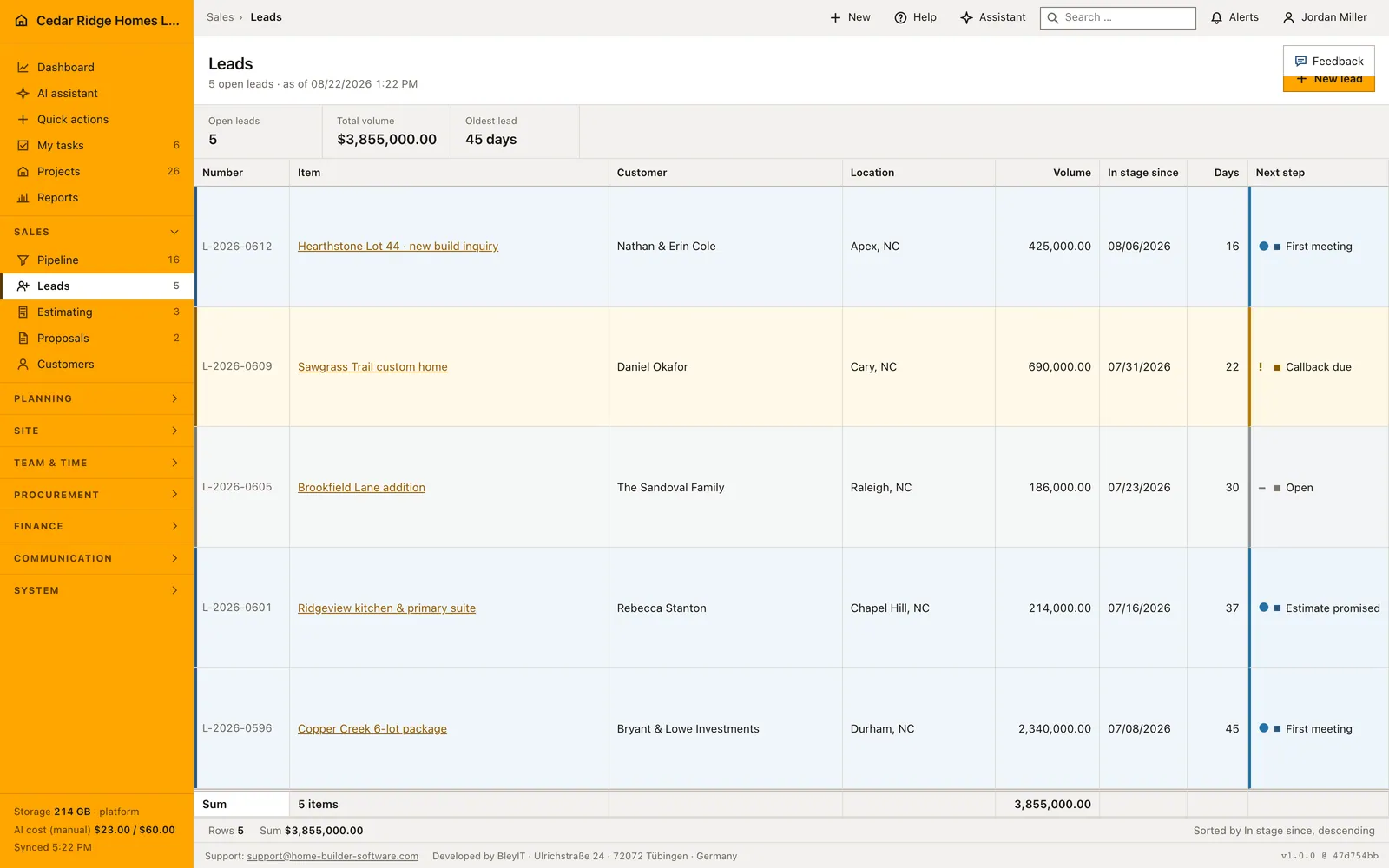Click the plus icon next to New in top bar
This screenshot has height=868, width=1389.
tap(835, 17)
